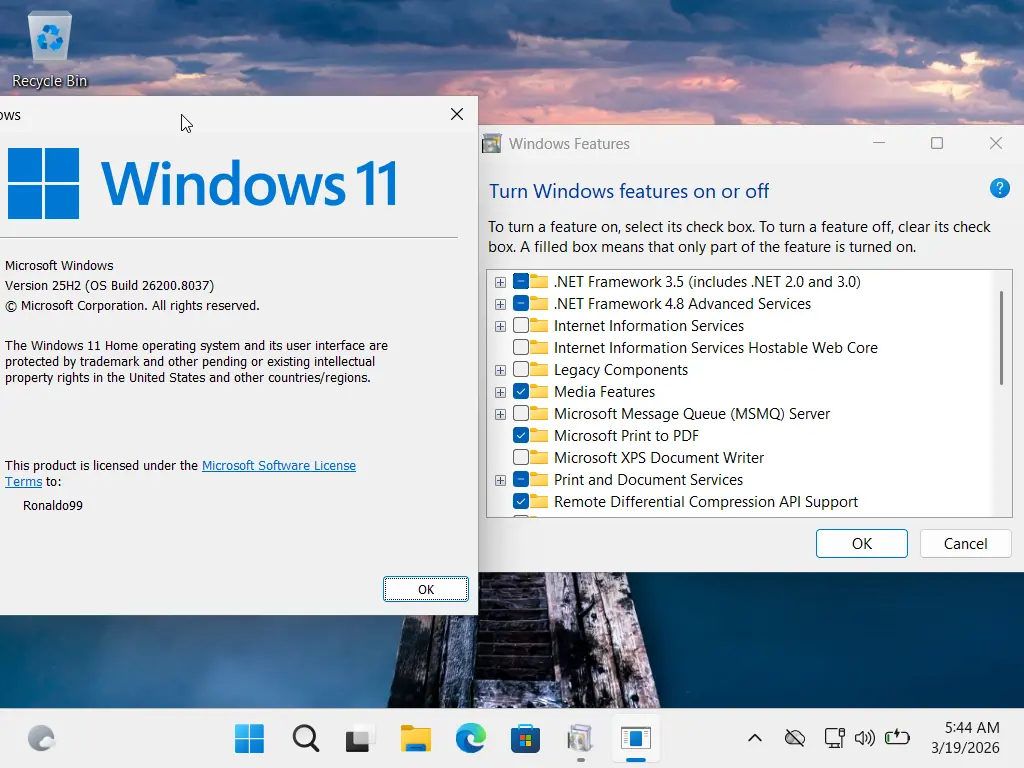
Task: Close the About Windows dialog
Action: coord(457,114)
